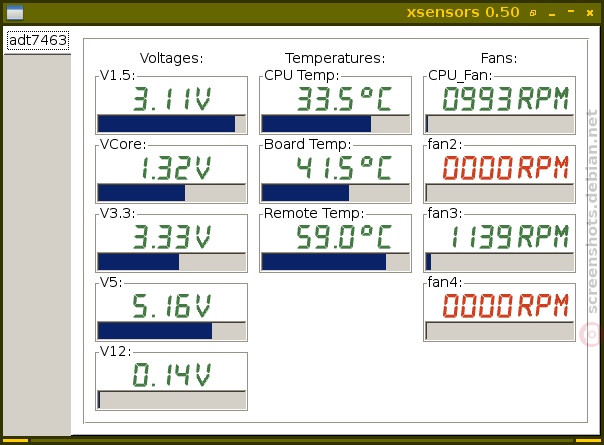
Task: Click the V3.3 voltage level bar
Action: [x=171, y=262]
